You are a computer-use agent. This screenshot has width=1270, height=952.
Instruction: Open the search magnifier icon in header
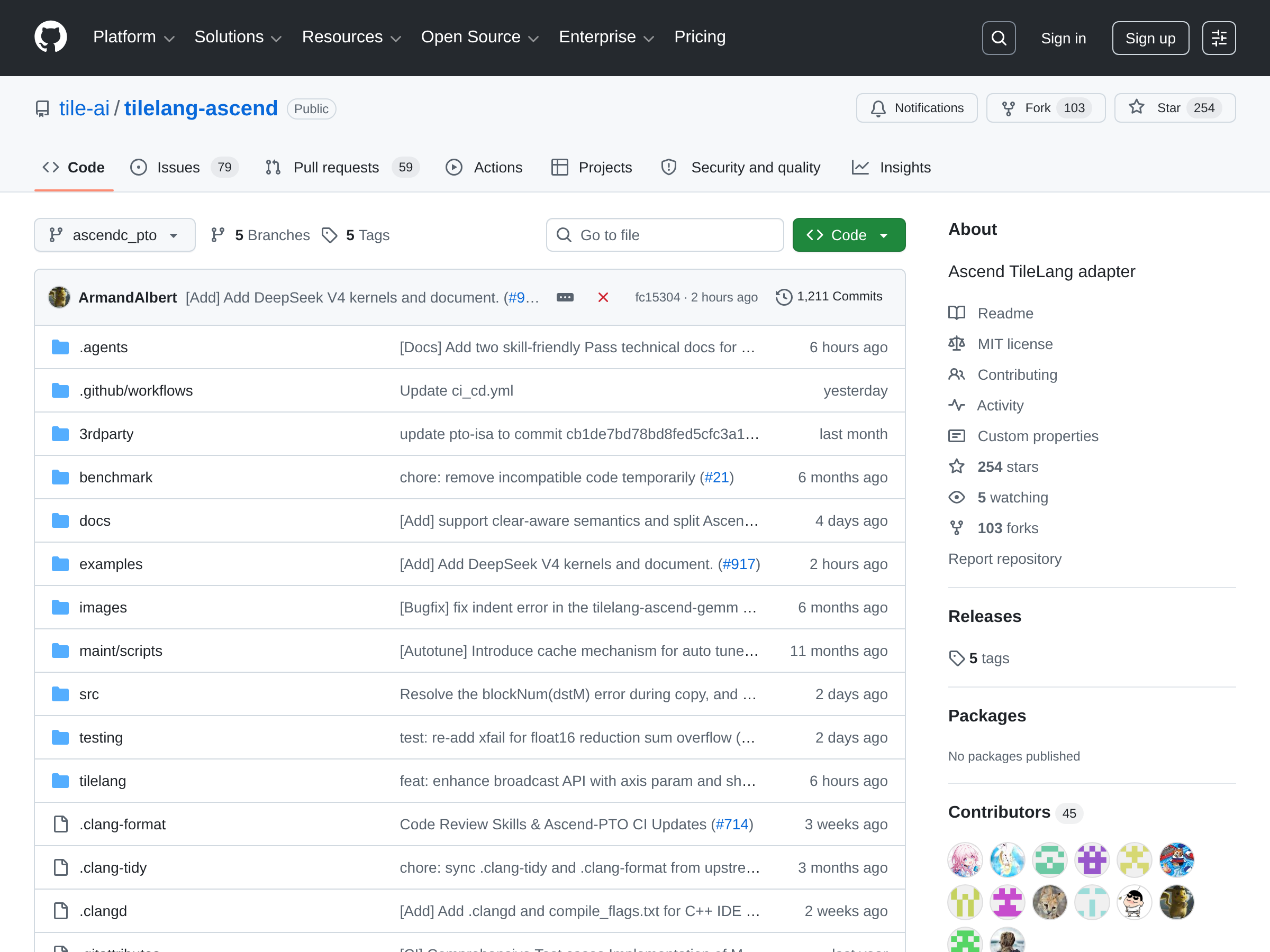(999, 38)
